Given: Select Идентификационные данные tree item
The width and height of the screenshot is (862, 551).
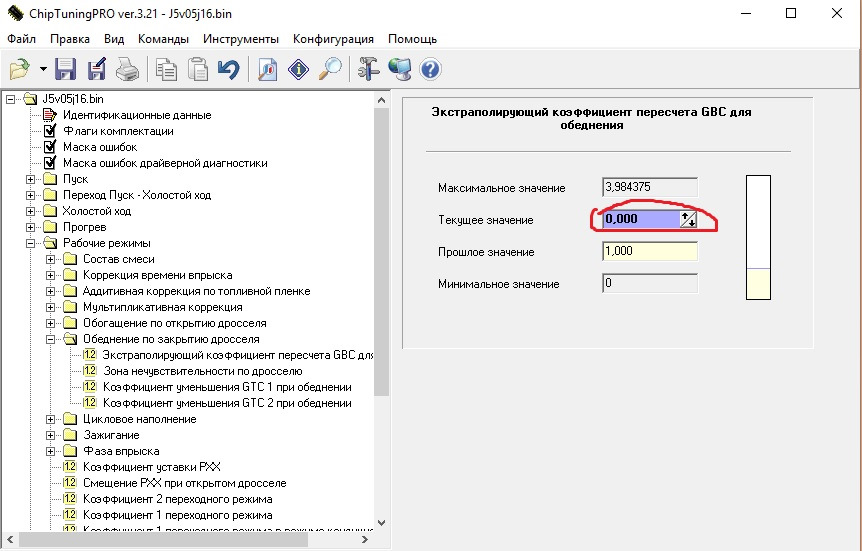Looking at the screenshot, I should tap(137, 115).
